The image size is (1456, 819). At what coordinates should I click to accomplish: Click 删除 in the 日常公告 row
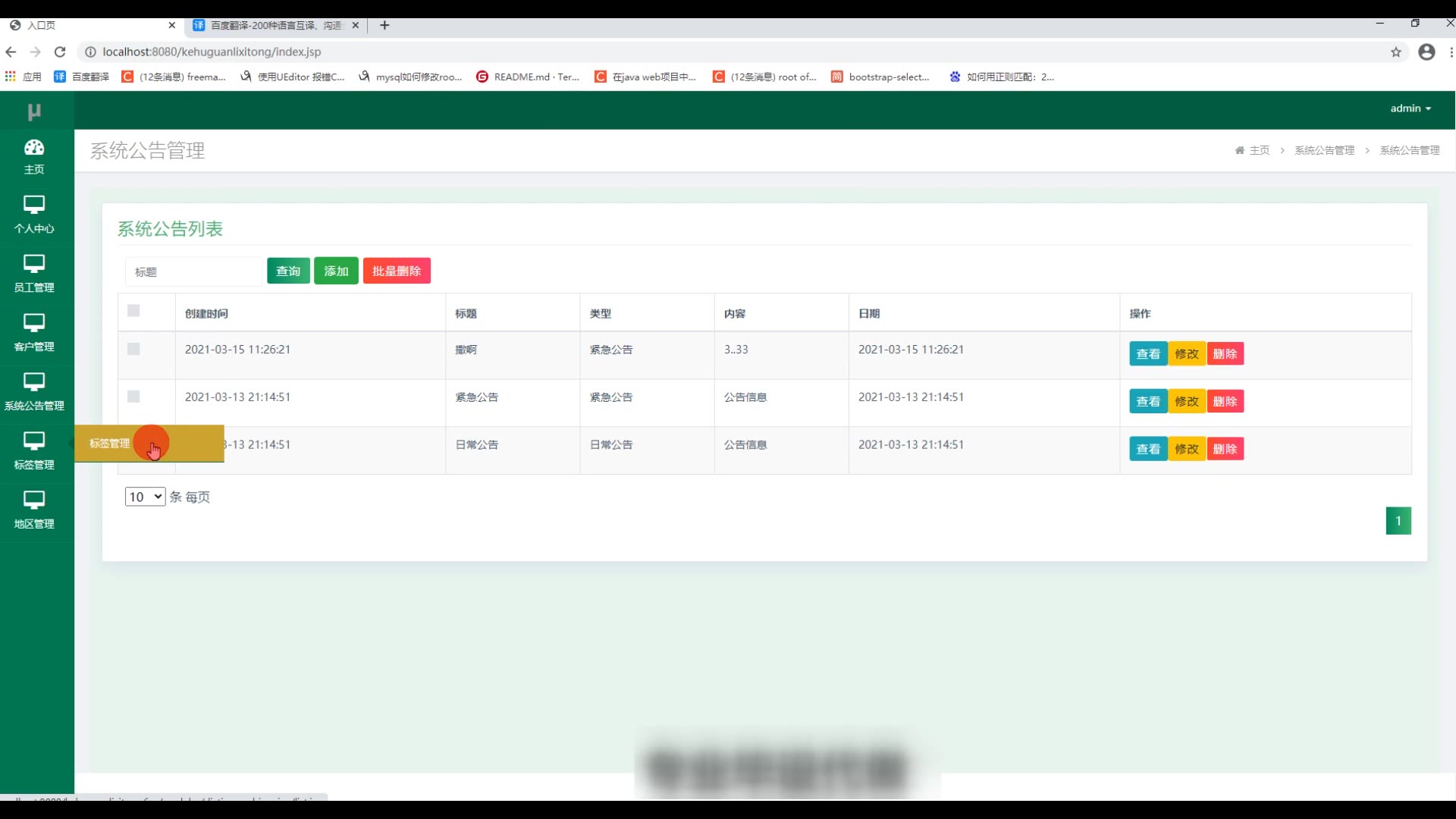(1225, 449)
